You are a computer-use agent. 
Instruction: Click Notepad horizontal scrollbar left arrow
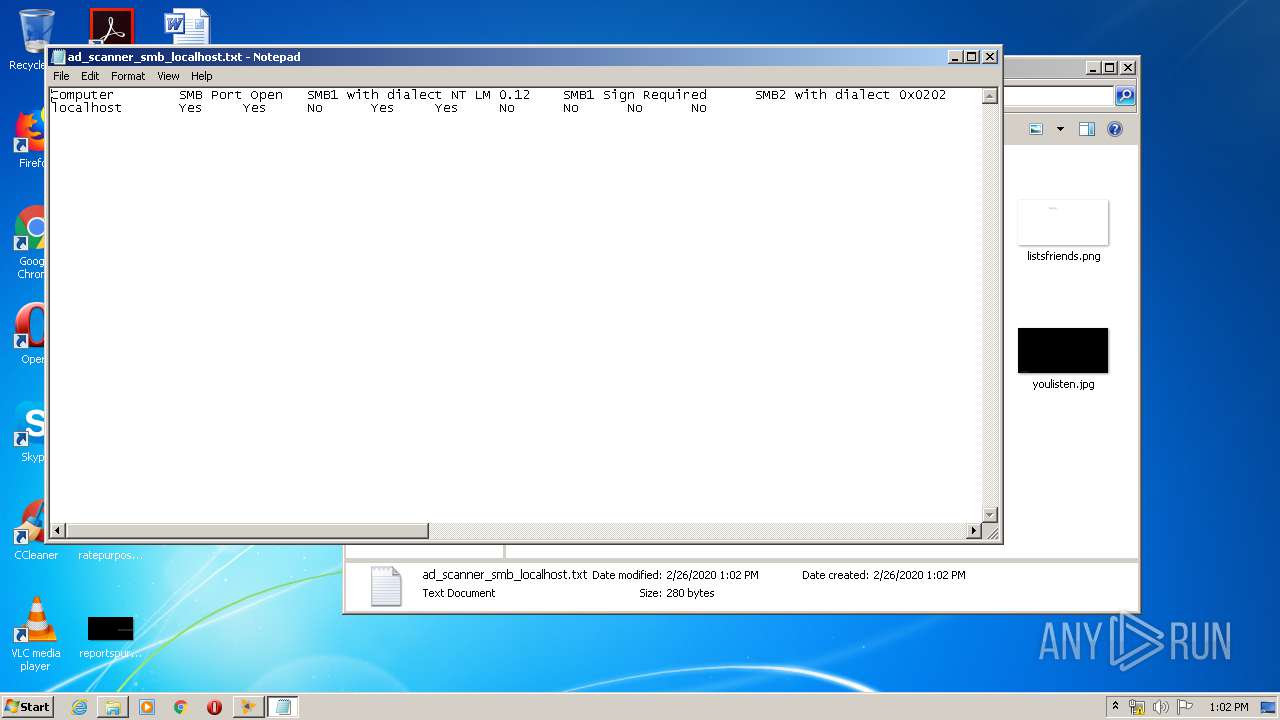pyautogui.click(x=58, y=531)
